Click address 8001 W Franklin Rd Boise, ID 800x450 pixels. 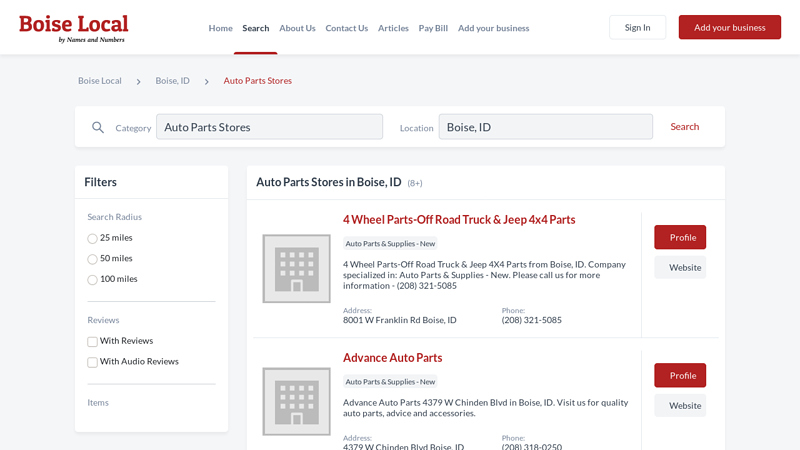[x=399, y=320]
